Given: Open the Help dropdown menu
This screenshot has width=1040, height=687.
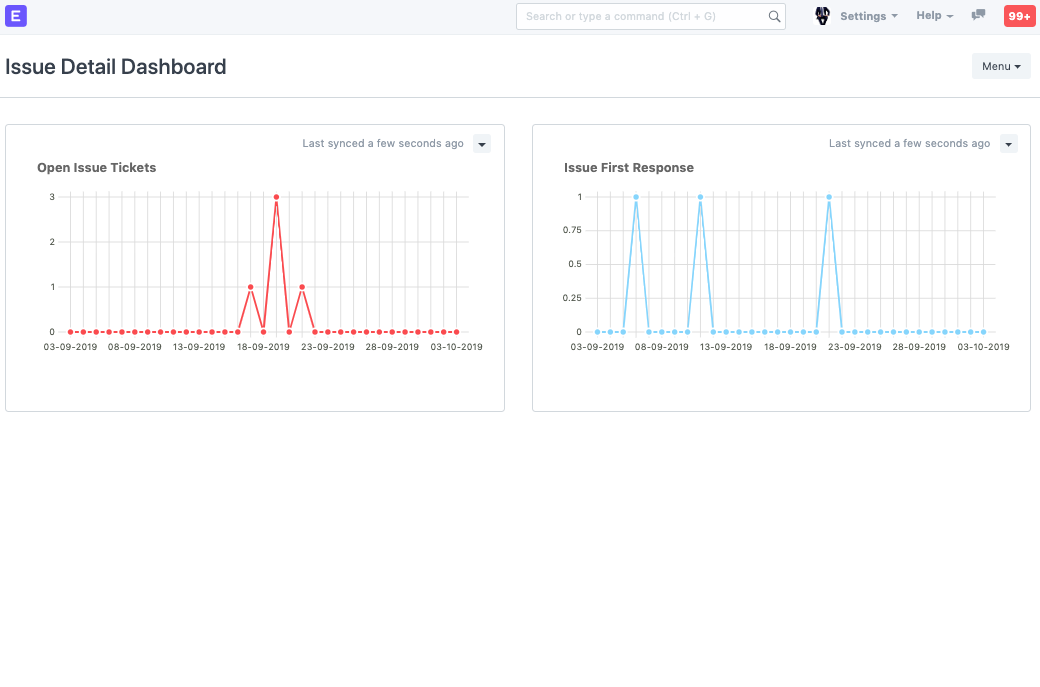Looking at the screenshot, I should coord(934,16).
